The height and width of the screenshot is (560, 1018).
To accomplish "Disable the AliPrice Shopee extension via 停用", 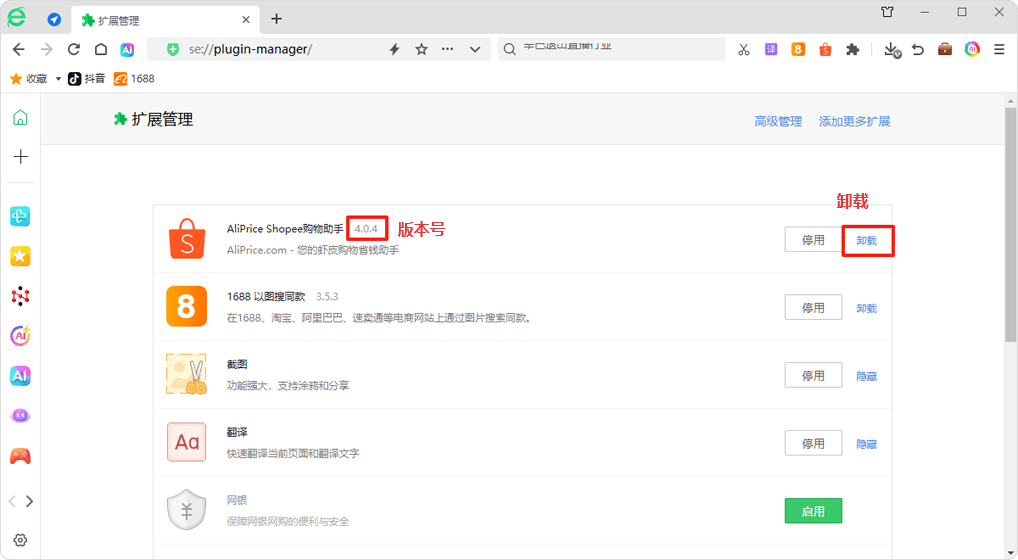I will 813,240.
